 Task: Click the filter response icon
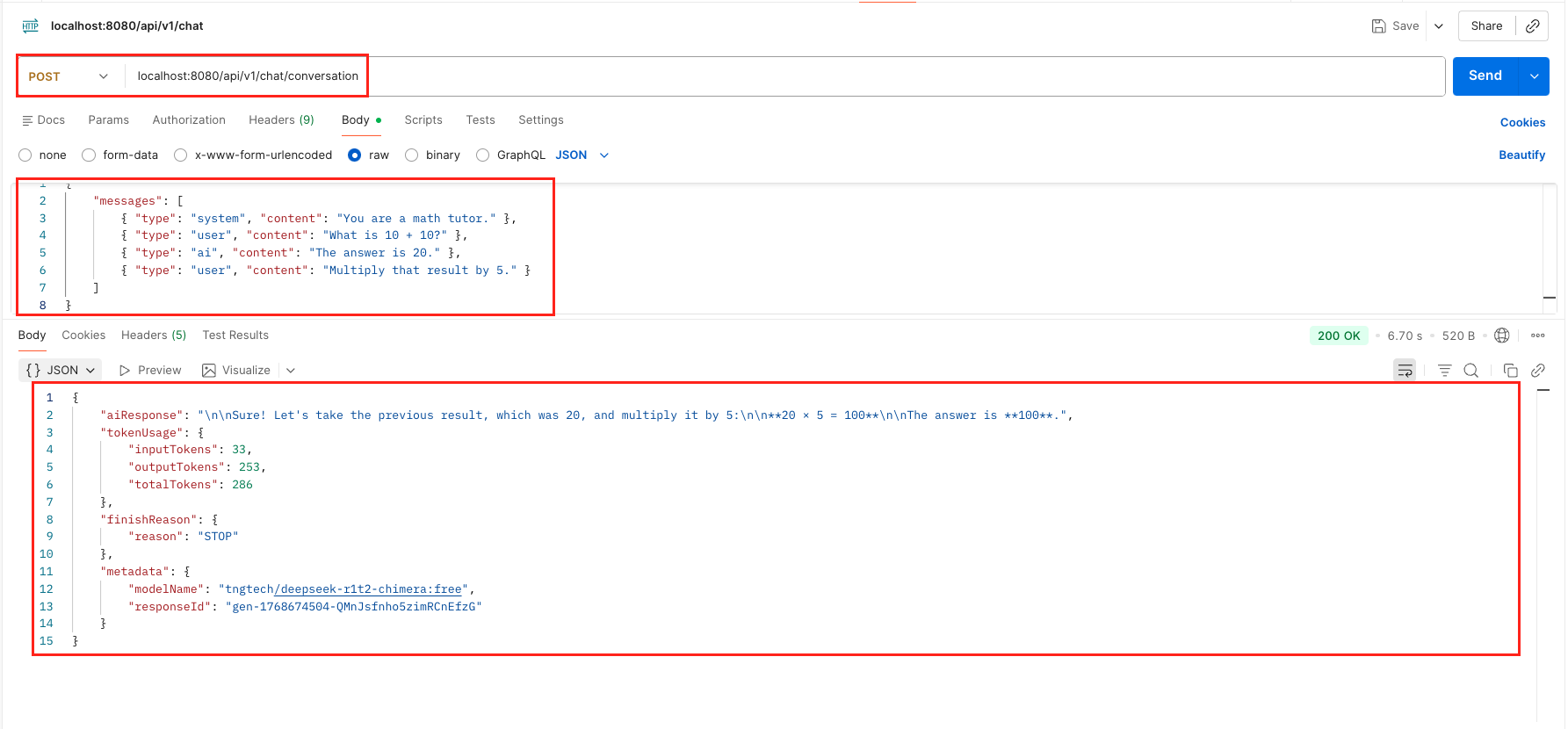[1444, 371]
